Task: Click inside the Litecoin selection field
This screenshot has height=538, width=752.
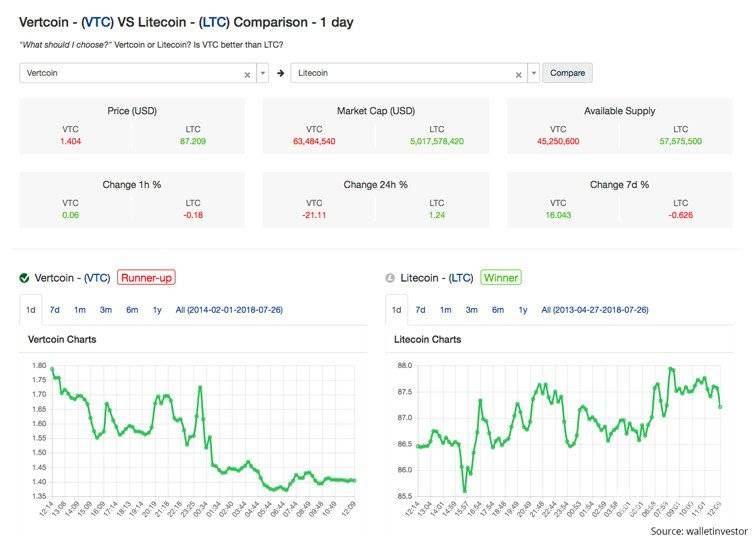Action: (409, 73)
